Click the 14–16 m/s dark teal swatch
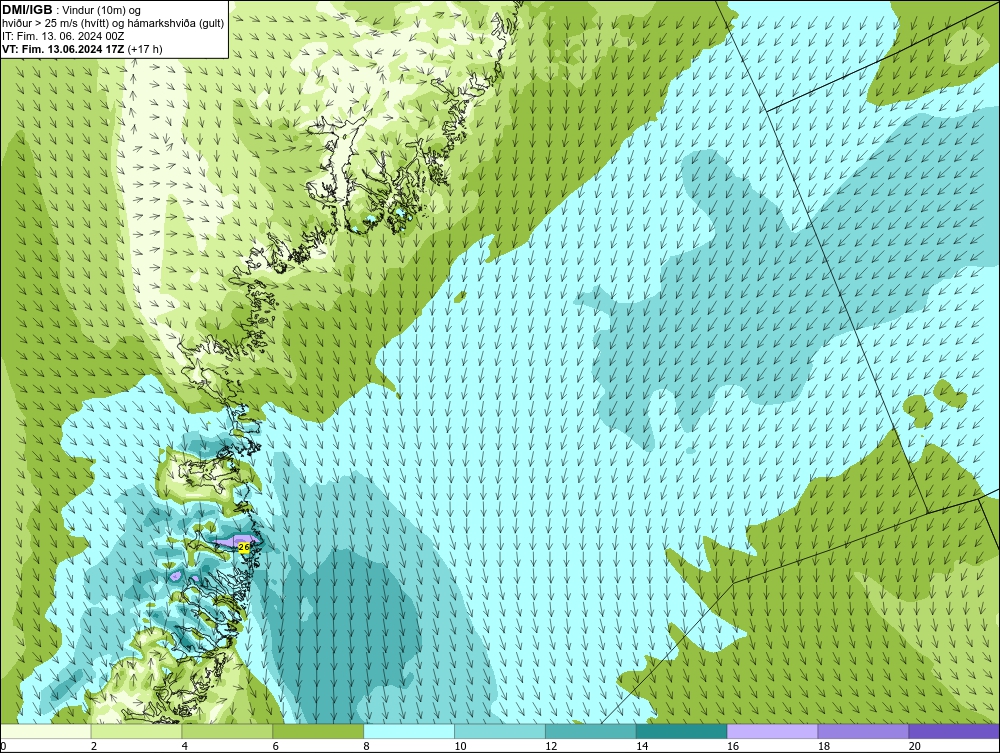 682,731
